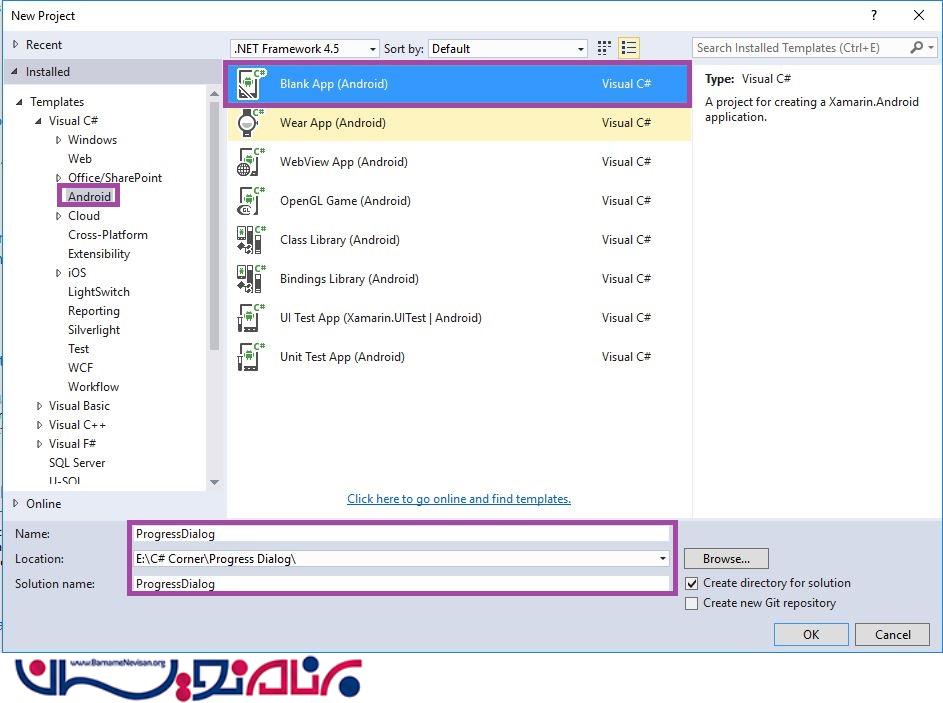Uncheck Create directory for solution

[x=692, y=583]
